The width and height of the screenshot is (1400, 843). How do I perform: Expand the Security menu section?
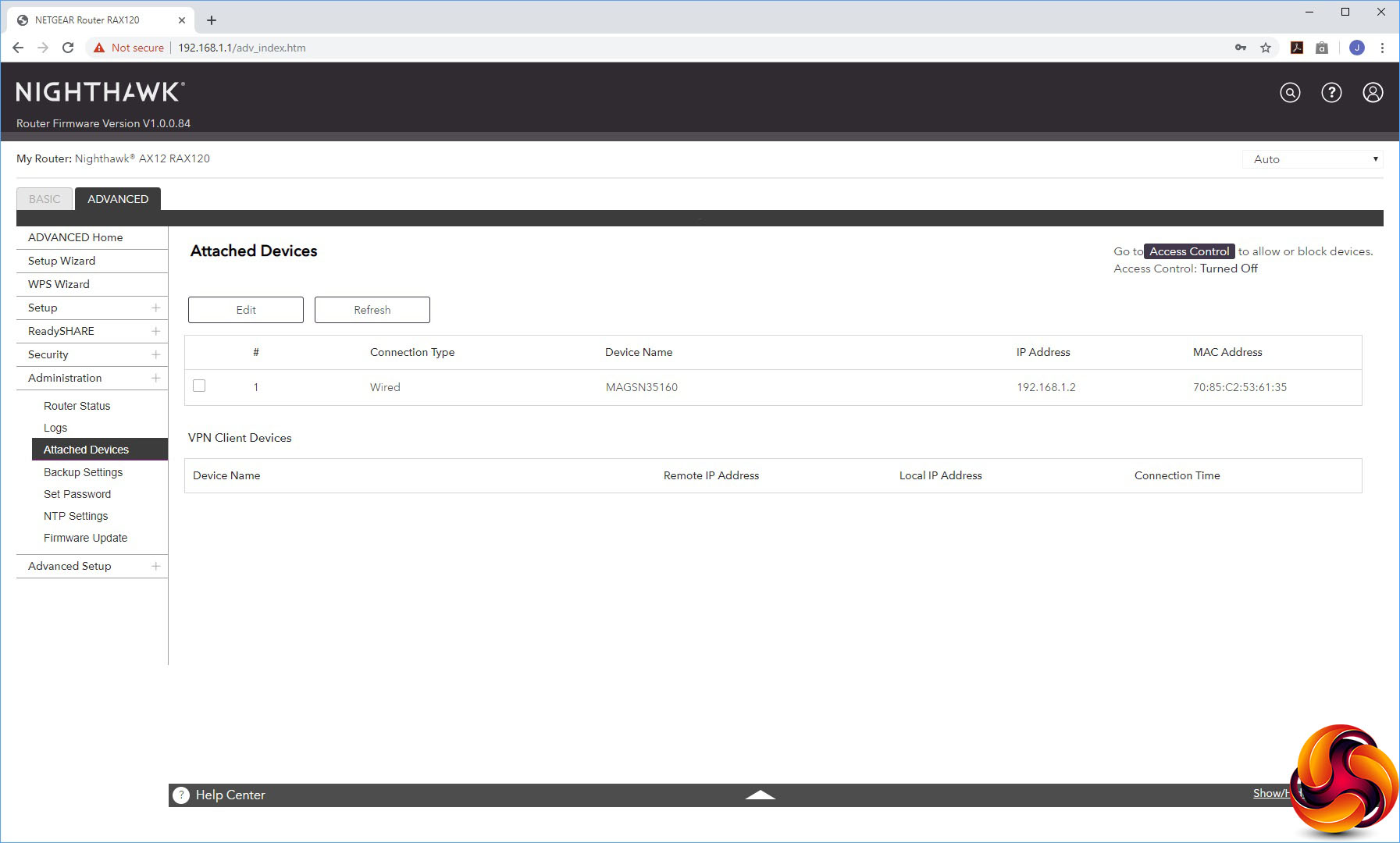pos(155,354)
